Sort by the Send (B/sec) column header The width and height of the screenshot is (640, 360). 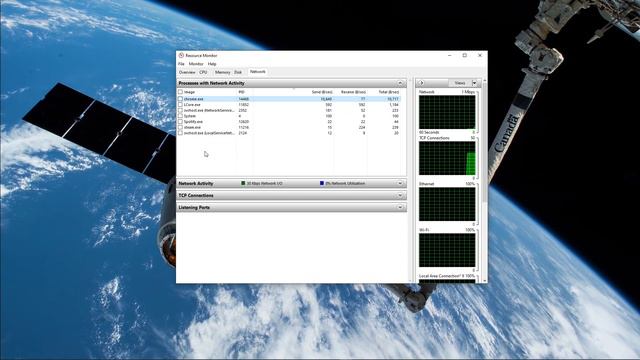pyautogui.click(x=322, y=92)
